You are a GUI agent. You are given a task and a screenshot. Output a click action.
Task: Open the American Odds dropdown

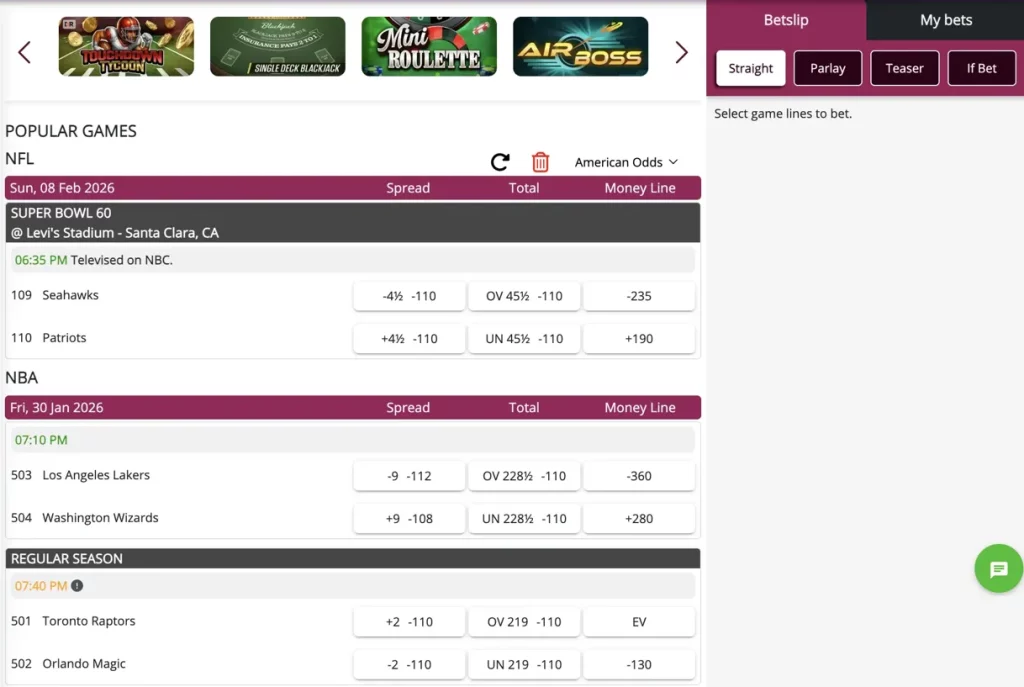click(x=626, y=161)
